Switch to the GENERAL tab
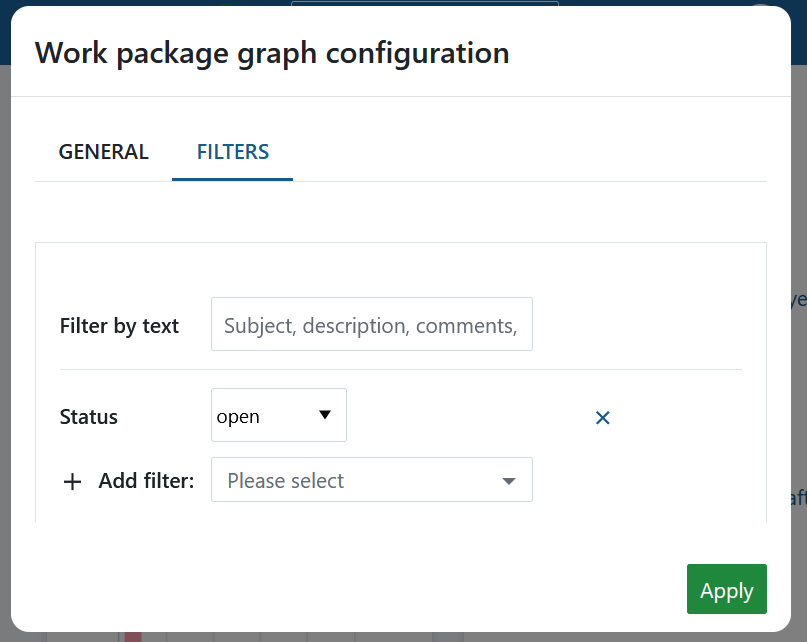The height and width of the screenshot is (642, 807). pyautogui.click(x=103, y=151)
